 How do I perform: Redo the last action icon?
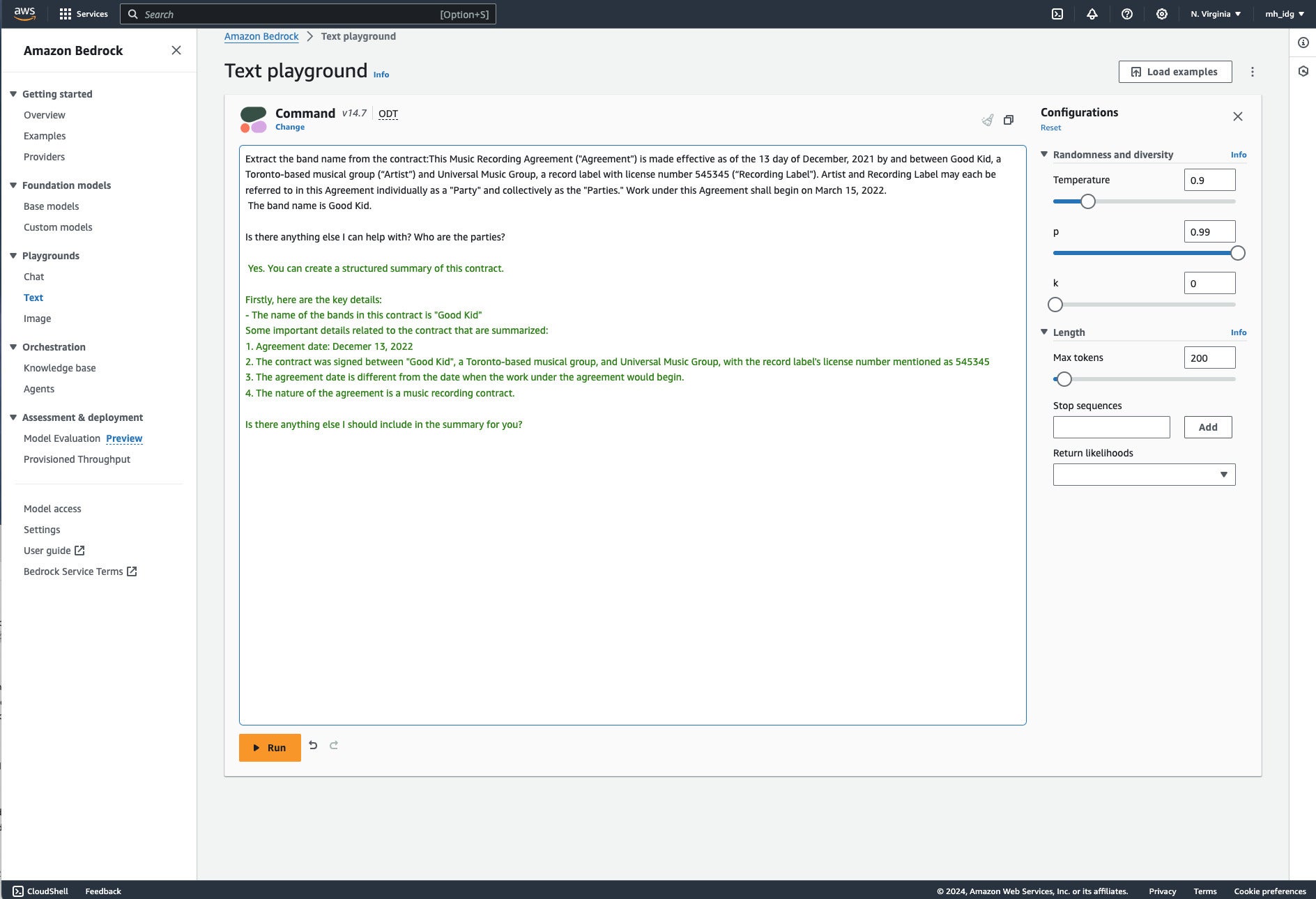pyautogui.click(x=334, y=746)
